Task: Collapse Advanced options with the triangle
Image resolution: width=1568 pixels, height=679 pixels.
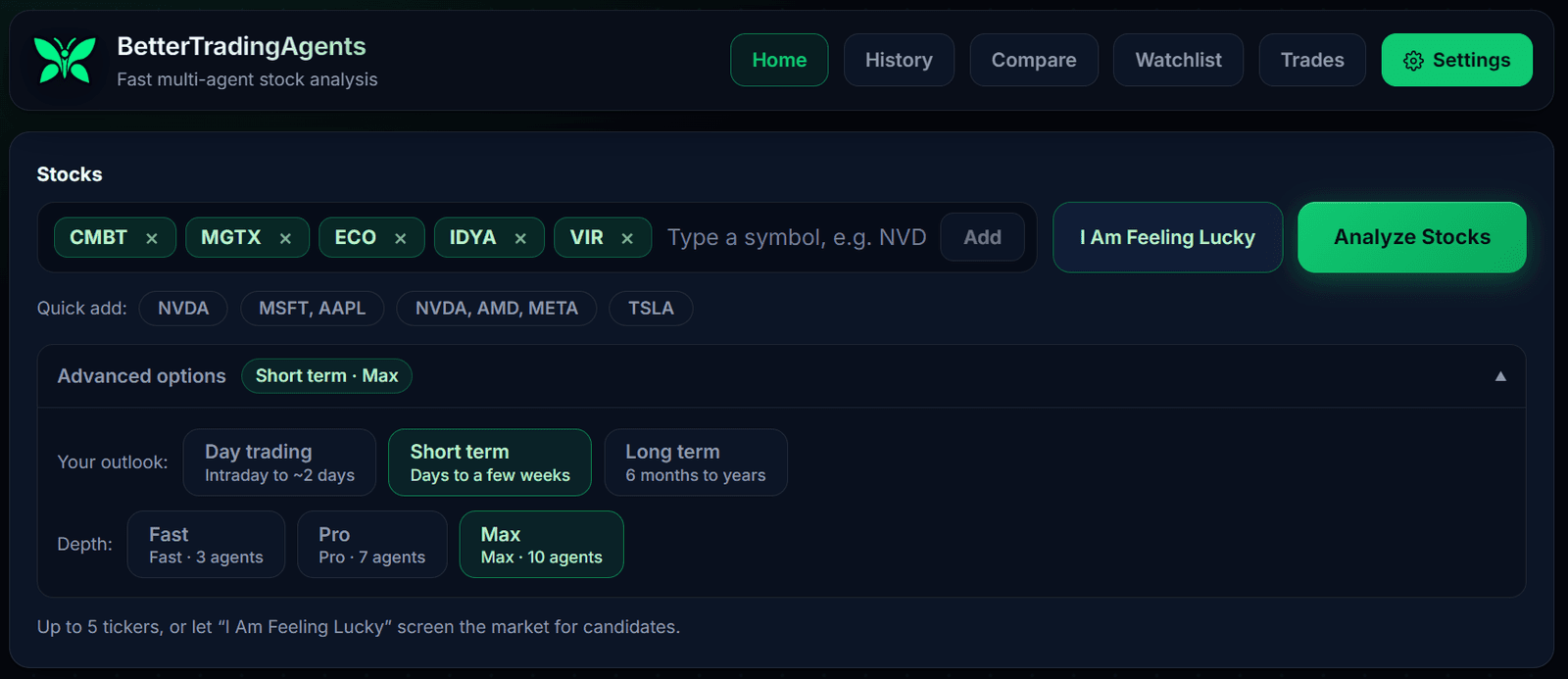Action: point(1500,376)
